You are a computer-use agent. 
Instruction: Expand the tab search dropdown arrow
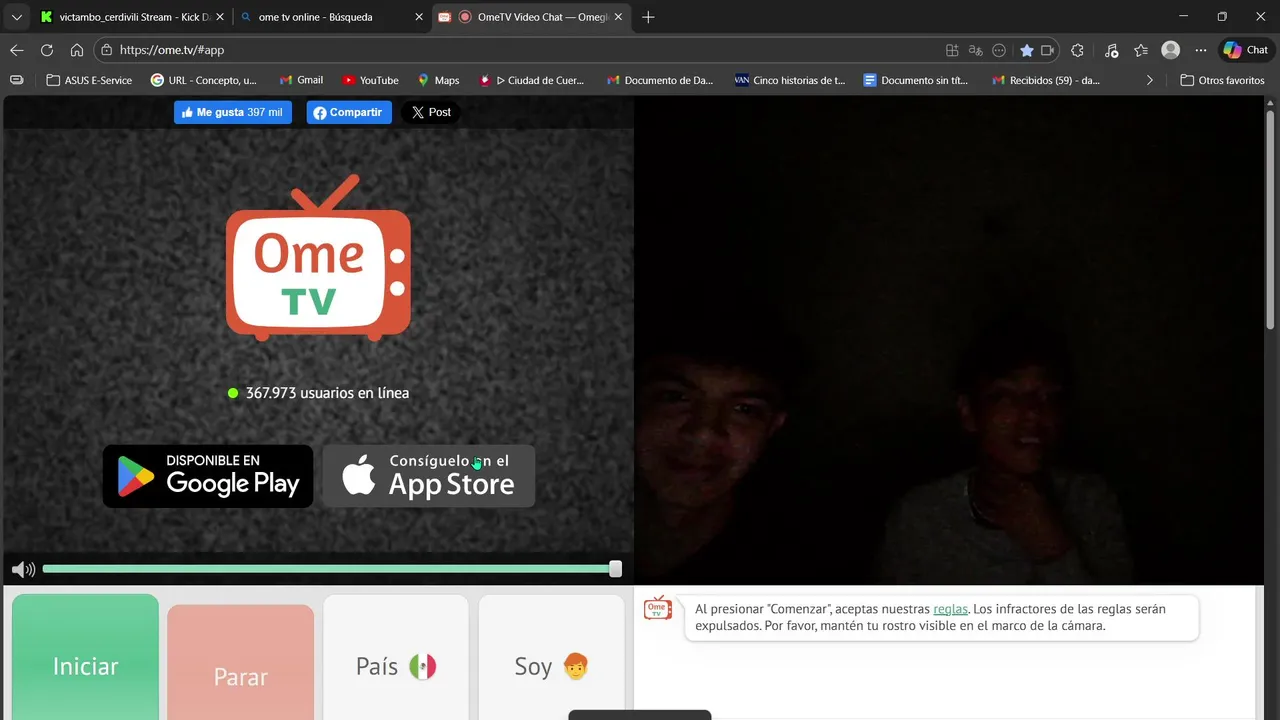pyautogui.click(x=16, y=17)
